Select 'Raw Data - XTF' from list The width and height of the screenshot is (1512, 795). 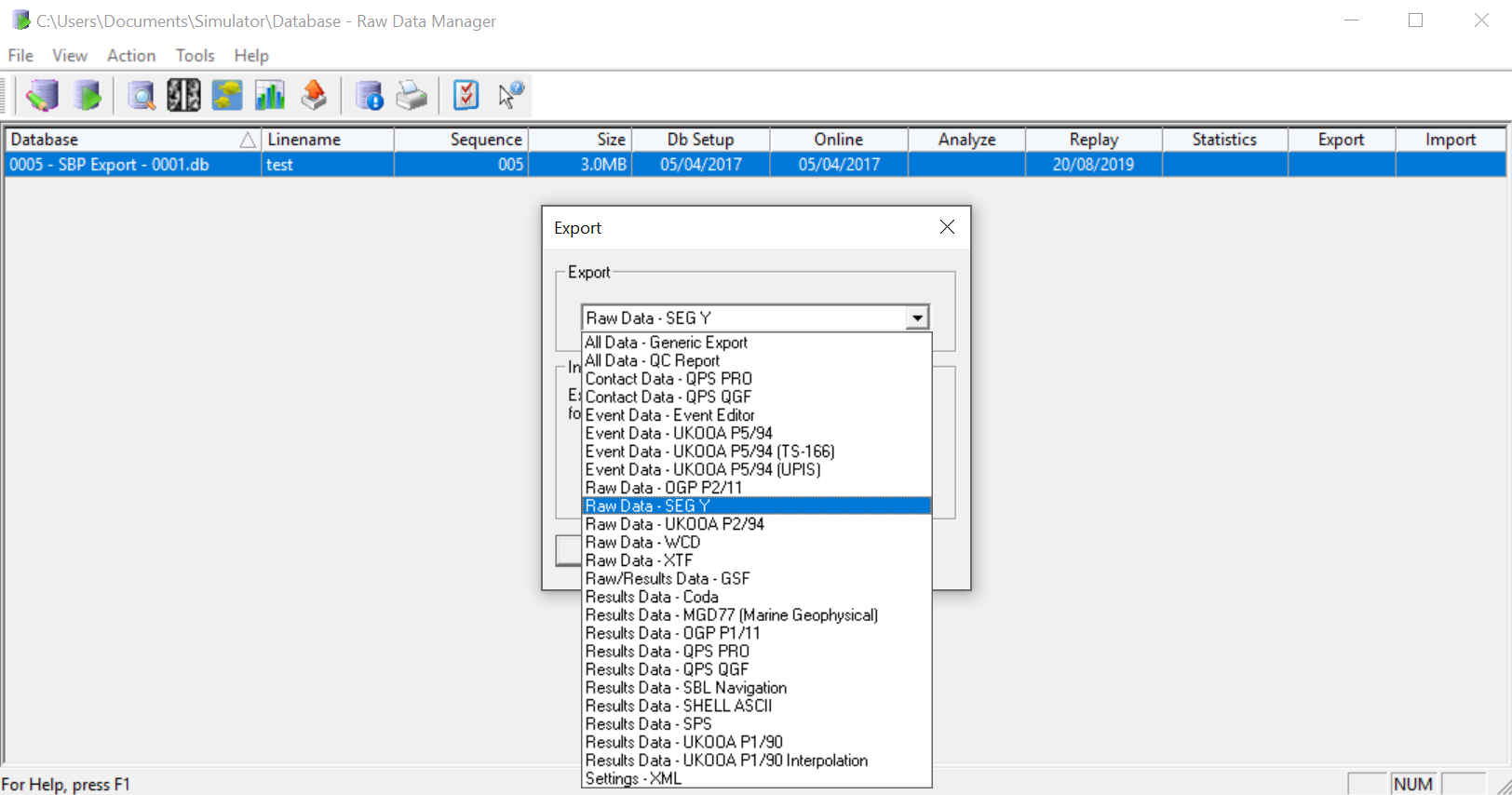point(639,560)
